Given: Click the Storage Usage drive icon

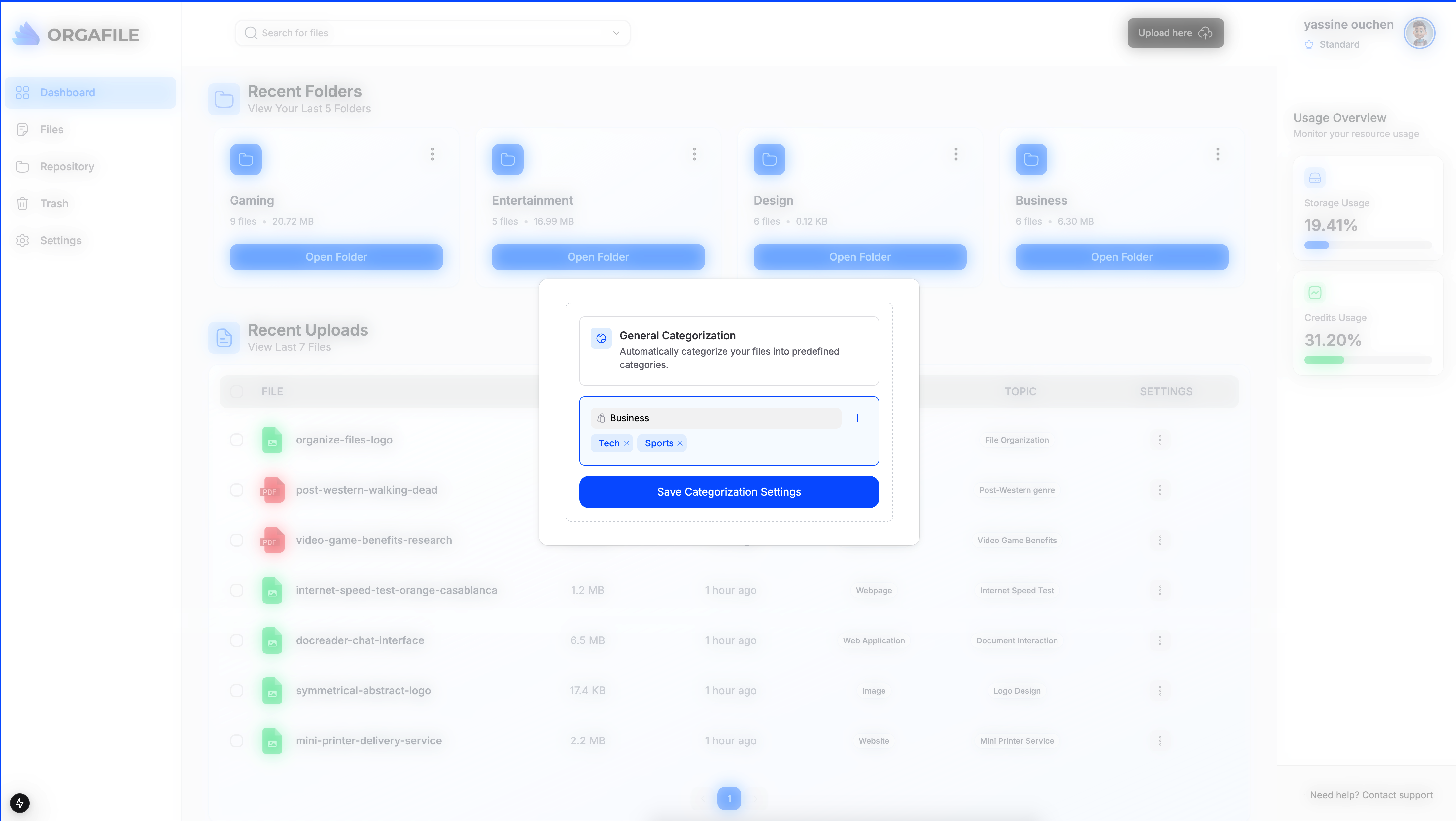Looking at the screenshot, I should [x=1315, y=178].
